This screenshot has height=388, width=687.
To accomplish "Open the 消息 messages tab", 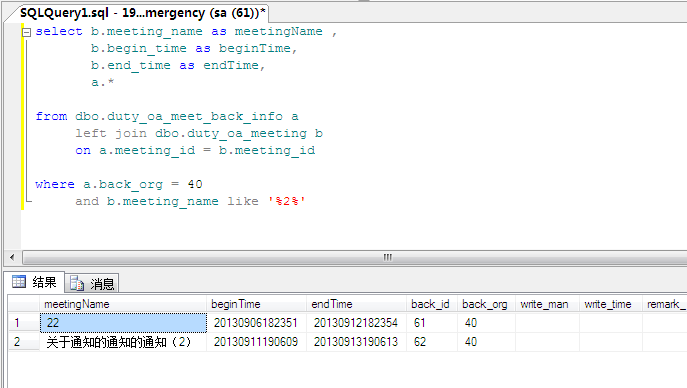I will pos(92,284).
